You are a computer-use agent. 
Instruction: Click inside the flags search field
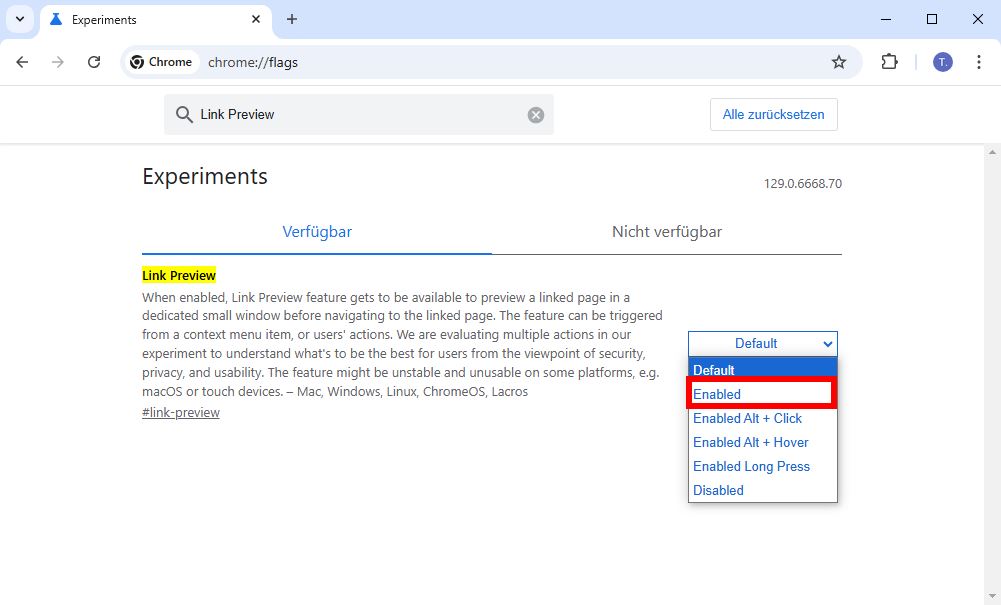coord(350,114)
